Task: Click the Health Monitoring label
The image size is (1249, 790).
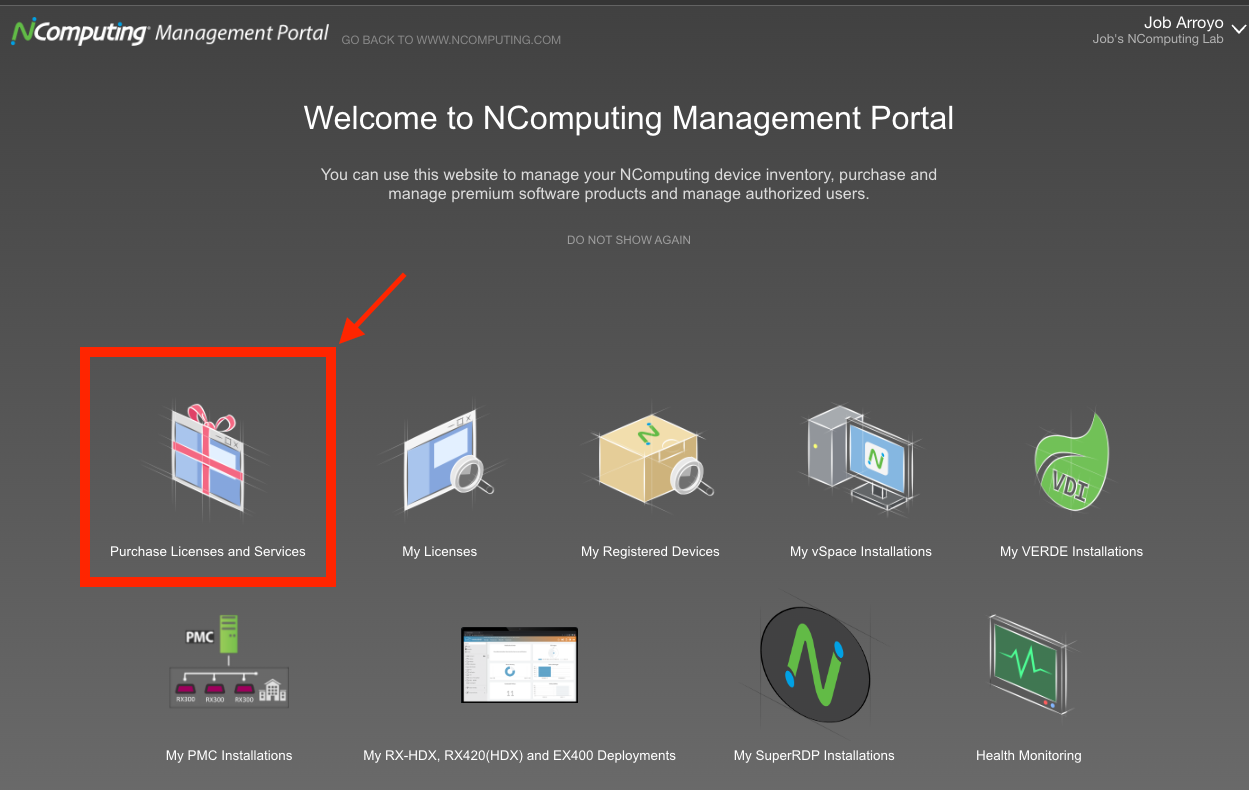Action: (x=1029, y=755)
